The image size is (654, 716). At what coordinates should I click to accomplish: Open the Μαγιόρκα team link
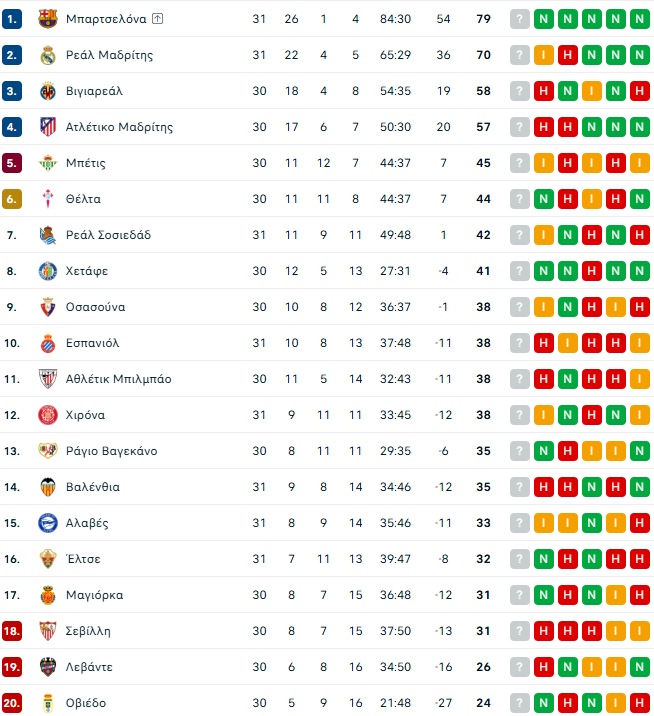pos(94,595)
